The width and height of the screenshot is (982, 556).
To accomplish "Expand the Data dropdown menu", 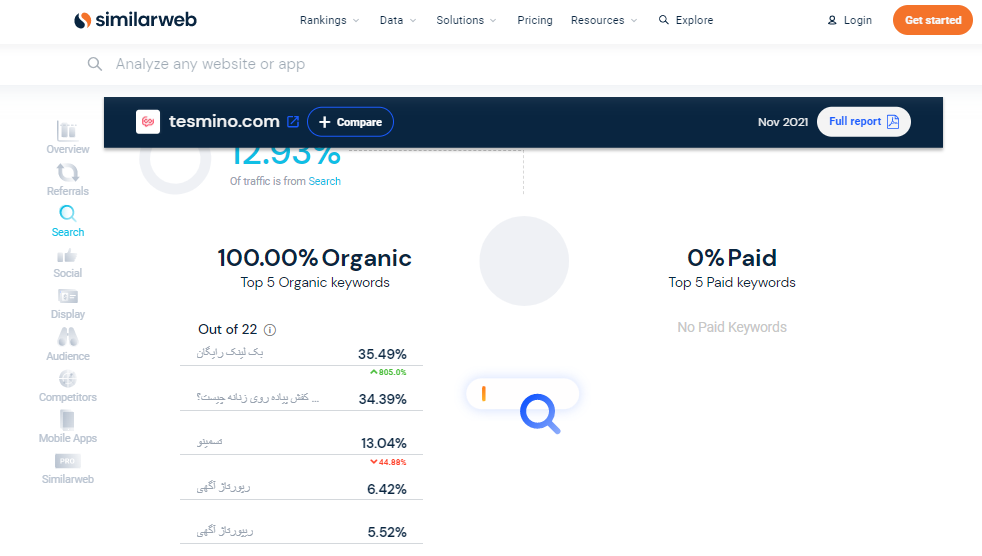I will pyautogui.click(x=398, y=20).
